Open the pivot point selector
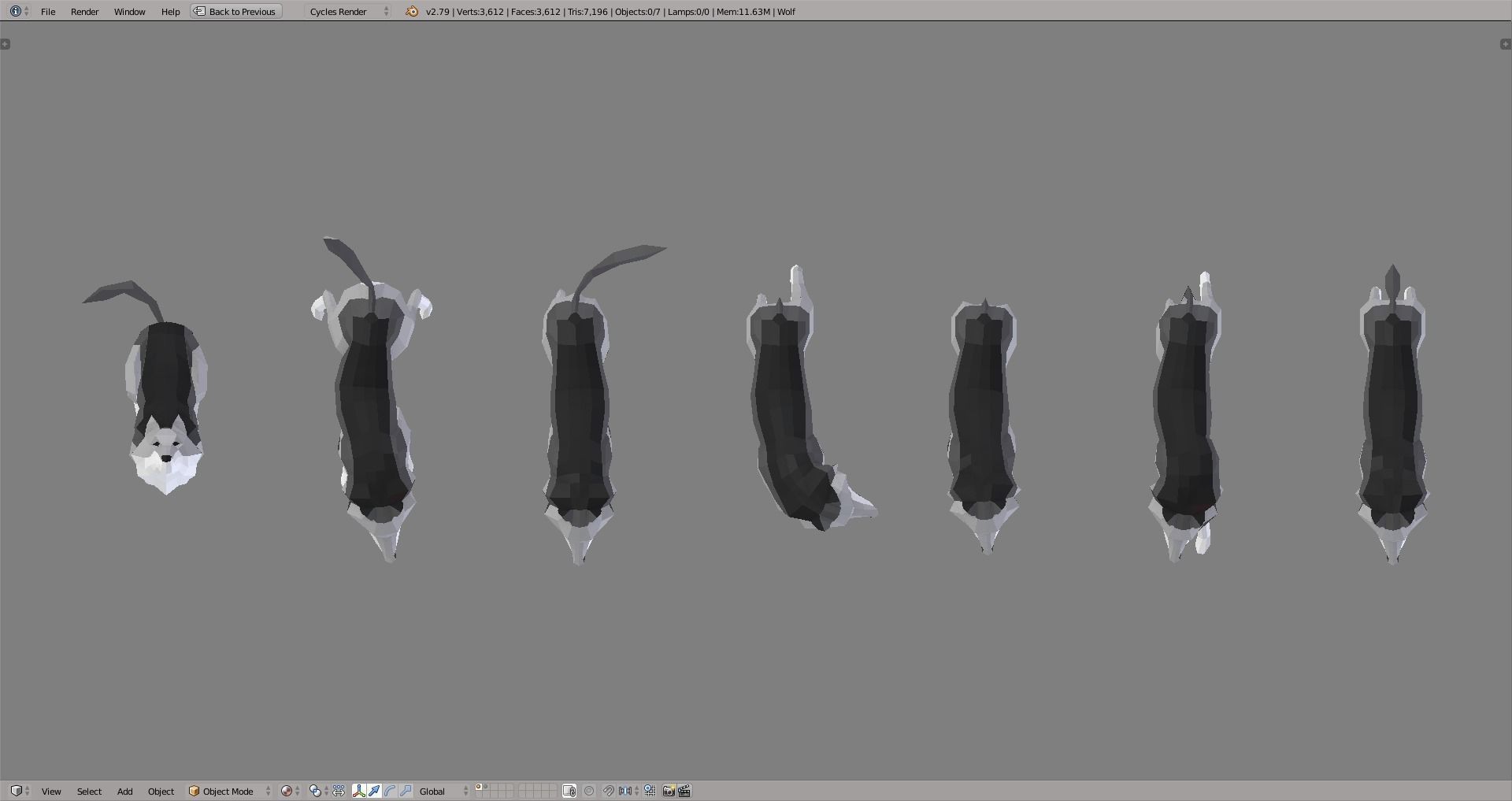The image size is (1512, 801). [319, 791]
